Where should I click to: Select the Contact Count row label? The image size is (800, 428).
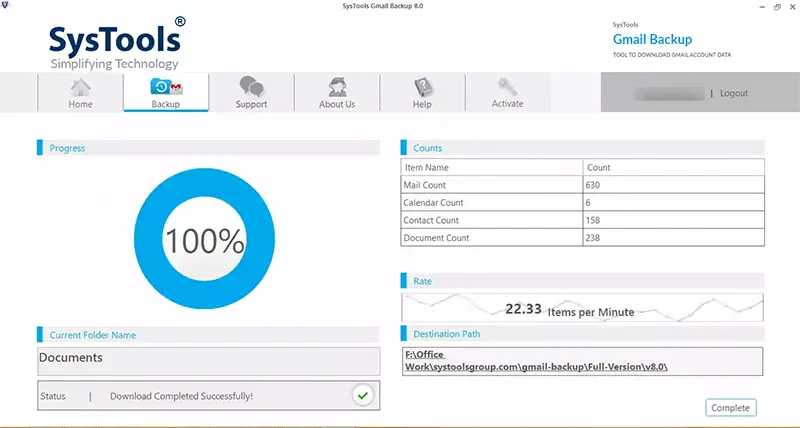(431, 220)
